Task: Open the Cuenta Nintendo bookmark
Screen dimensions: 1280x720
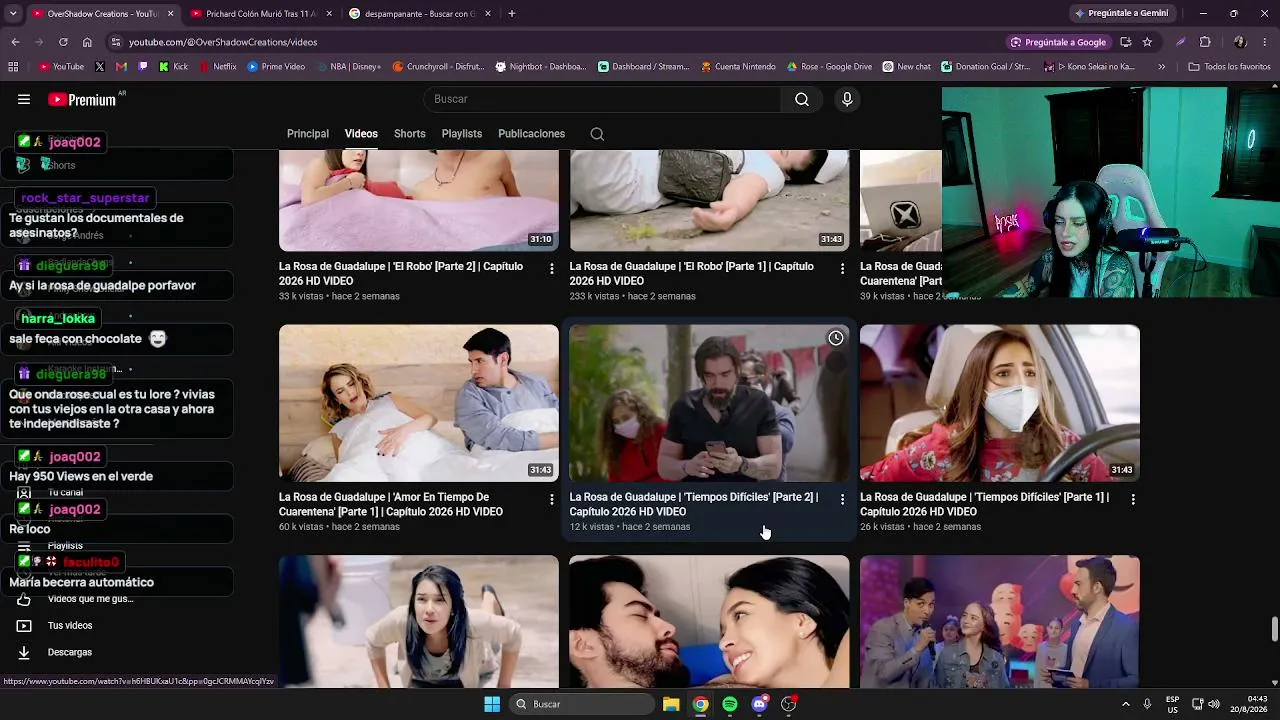Action: (x=738, y=67)
